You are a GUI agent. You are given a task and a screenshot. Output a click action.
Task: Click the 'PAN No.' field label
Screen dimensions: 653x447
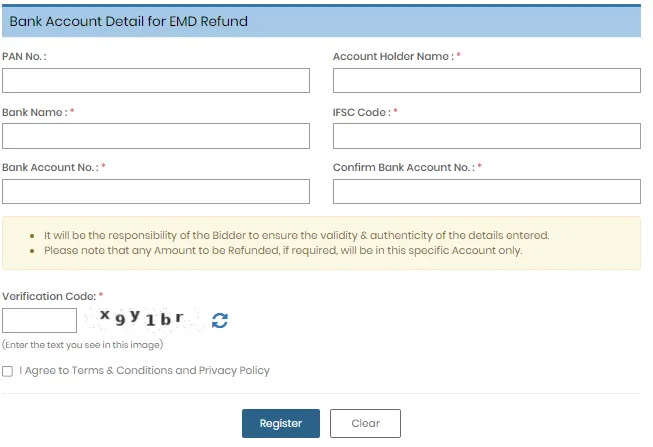pyautogui.click(x=25, y=57)
